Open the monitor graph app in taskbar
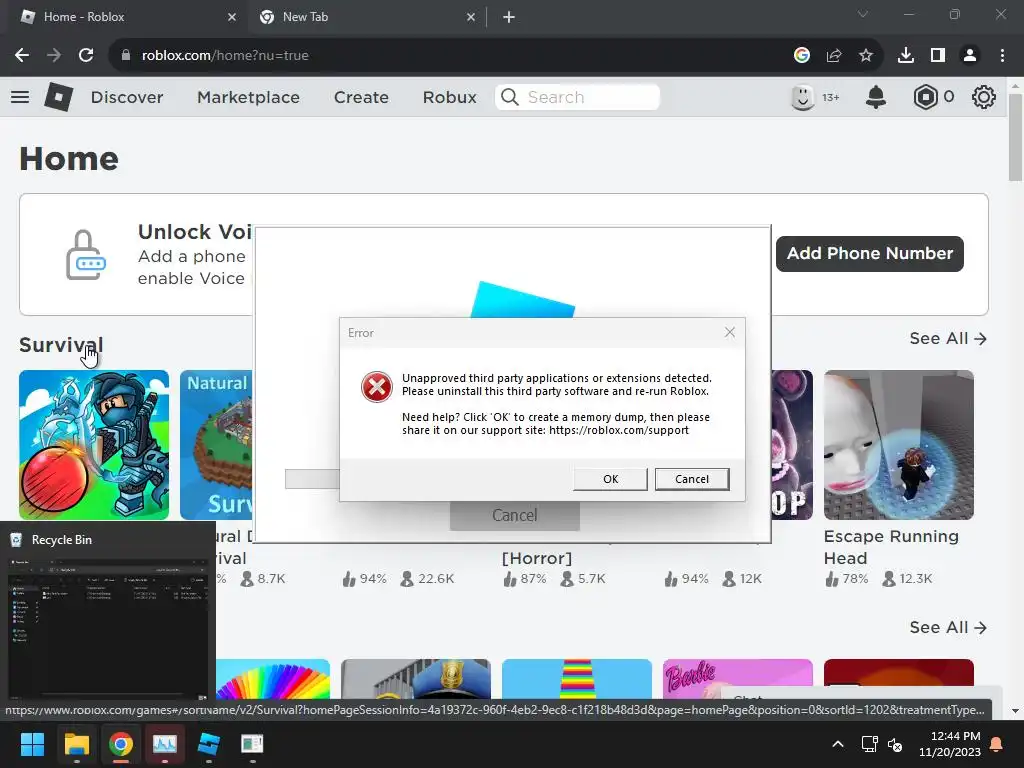This screenshot has width=1024, height=768. pyautogui.click(x=165, y=744)
